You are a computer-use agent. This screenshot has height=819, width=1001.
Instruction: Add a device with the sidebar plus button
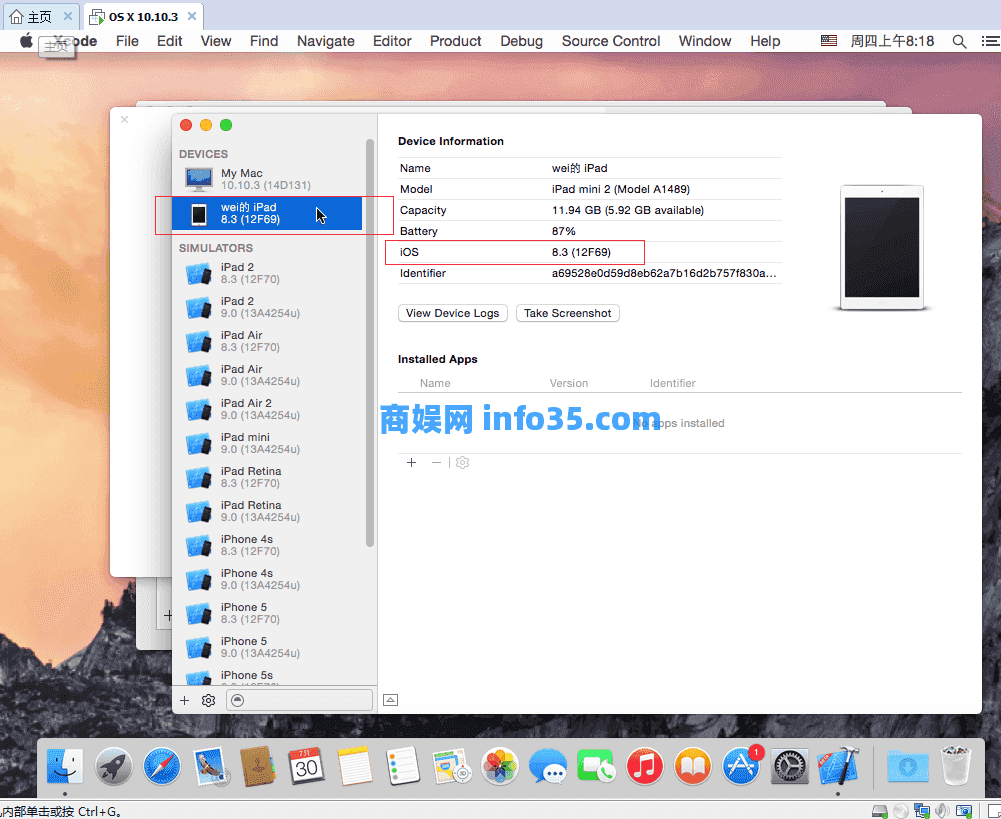coord(184,700)
